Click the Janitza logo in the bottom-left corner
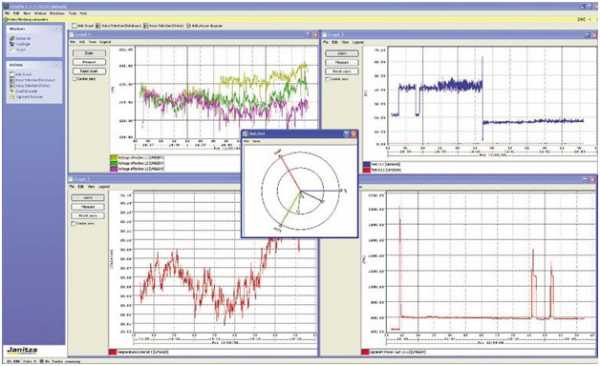 pos(22,350)
